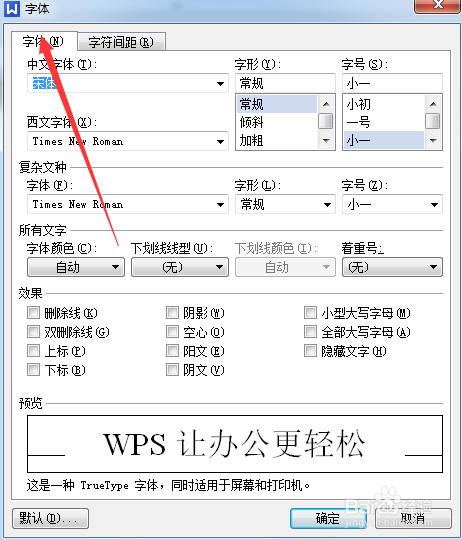Select 倾斜 in the 字形 list
This screenshot has width=462, height=540.
(x=276, y=122)
